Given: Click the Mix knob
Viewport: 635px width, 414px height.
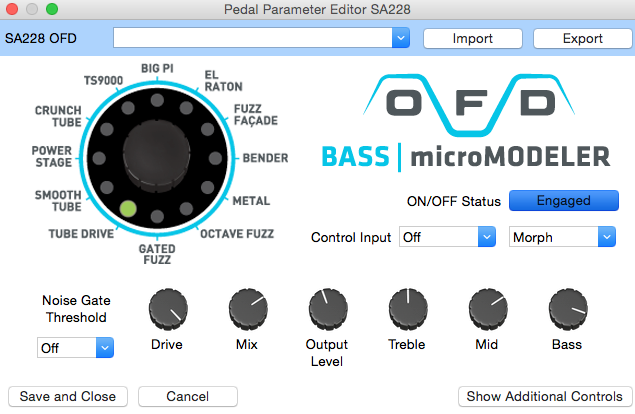Looking at the screenshot, I should pos(248,309).
